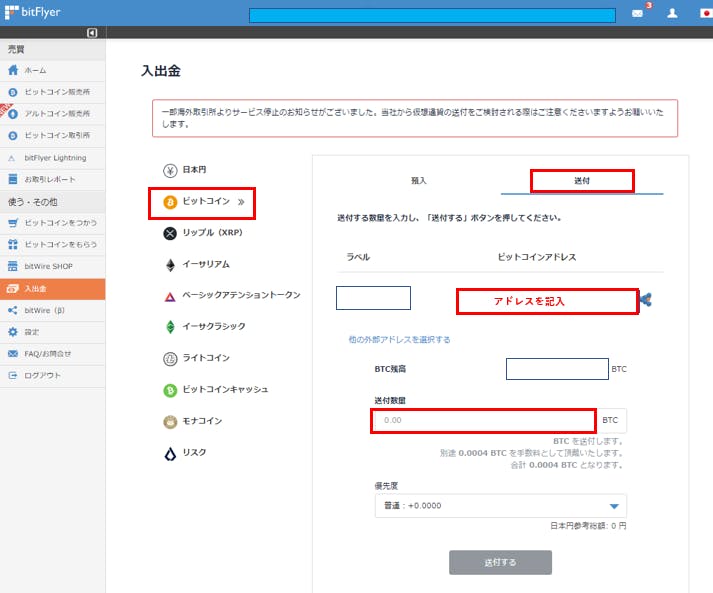Open ビットコイン取引所 in sidebar
This screenshot has height=593, width=713.
52,136
